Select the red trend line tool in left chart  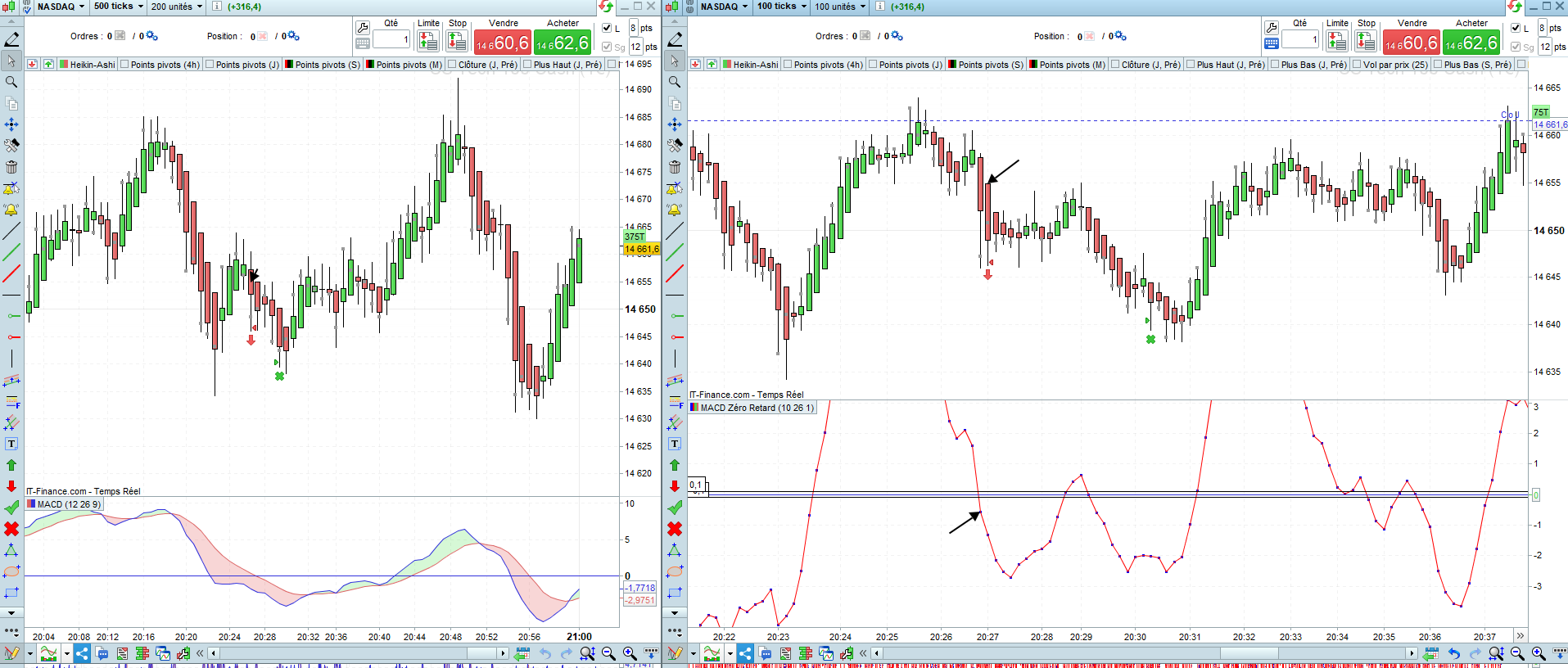coord(11,273)
